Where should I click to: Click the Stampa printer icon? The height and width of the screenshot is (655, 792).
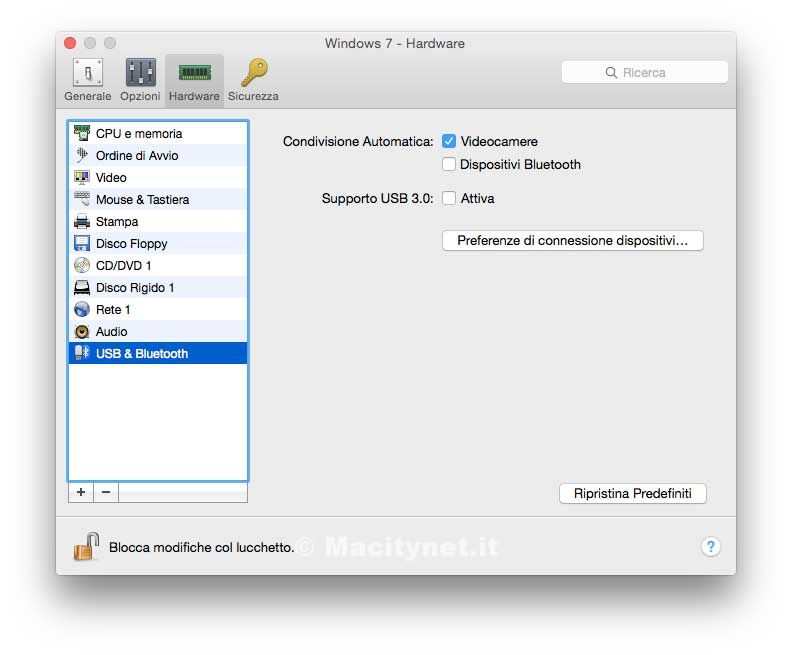[x=82, y=221]
